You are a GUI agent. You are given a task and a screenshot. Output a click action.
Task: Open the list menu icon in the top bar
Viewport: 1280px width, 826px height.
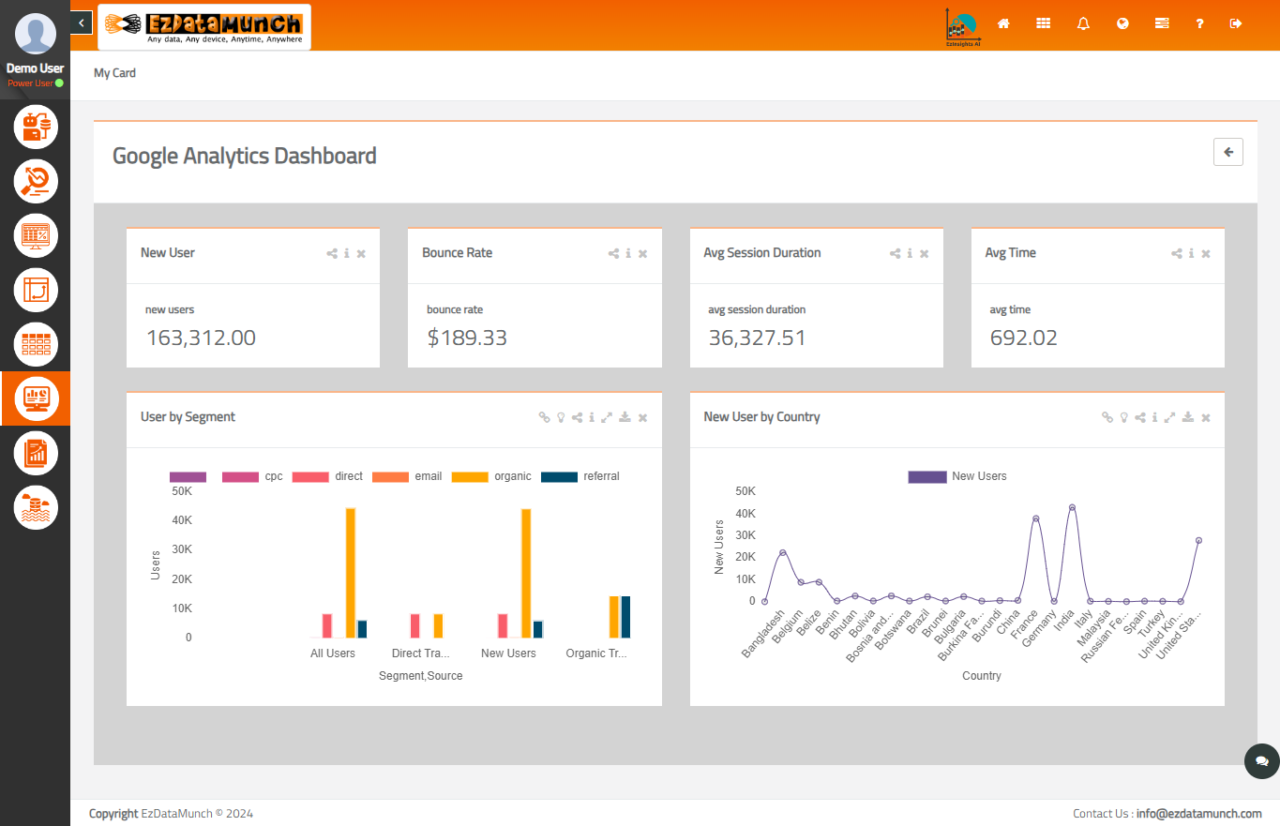point(1161,23)
